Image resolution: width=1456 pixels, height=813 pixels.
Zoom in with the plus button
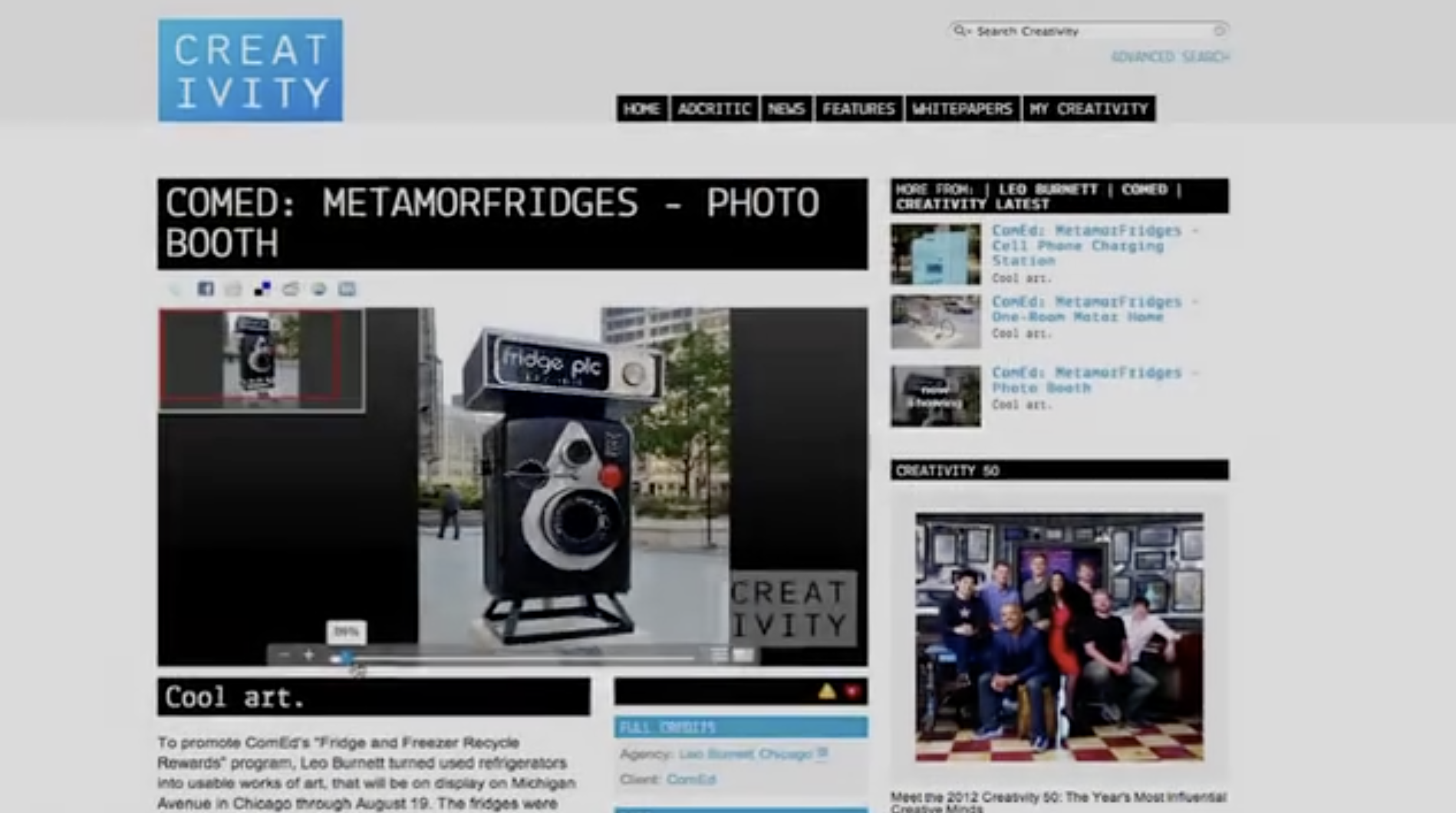coord(308,655)
